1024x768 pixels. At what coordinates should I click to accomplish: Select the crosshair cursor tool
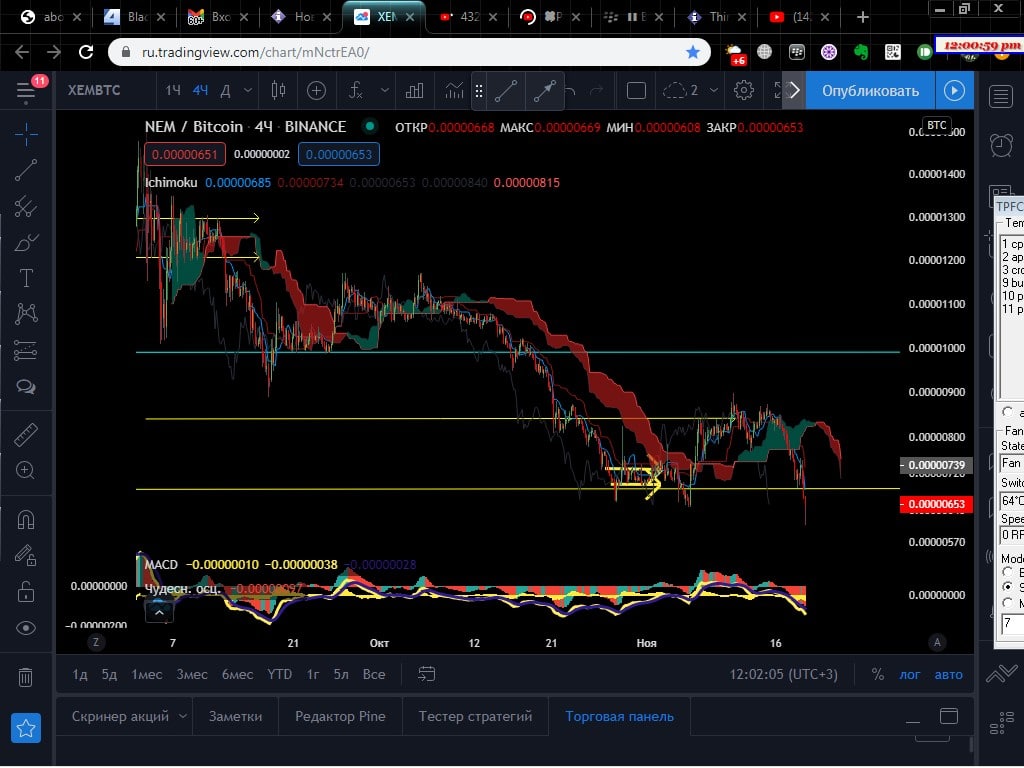point(26,135)
